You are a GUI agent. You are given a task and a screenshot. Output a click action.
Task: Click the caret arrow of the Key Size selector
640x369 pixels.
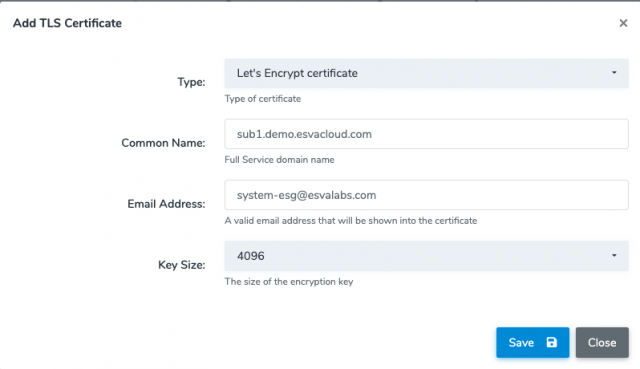click(614, 256)
